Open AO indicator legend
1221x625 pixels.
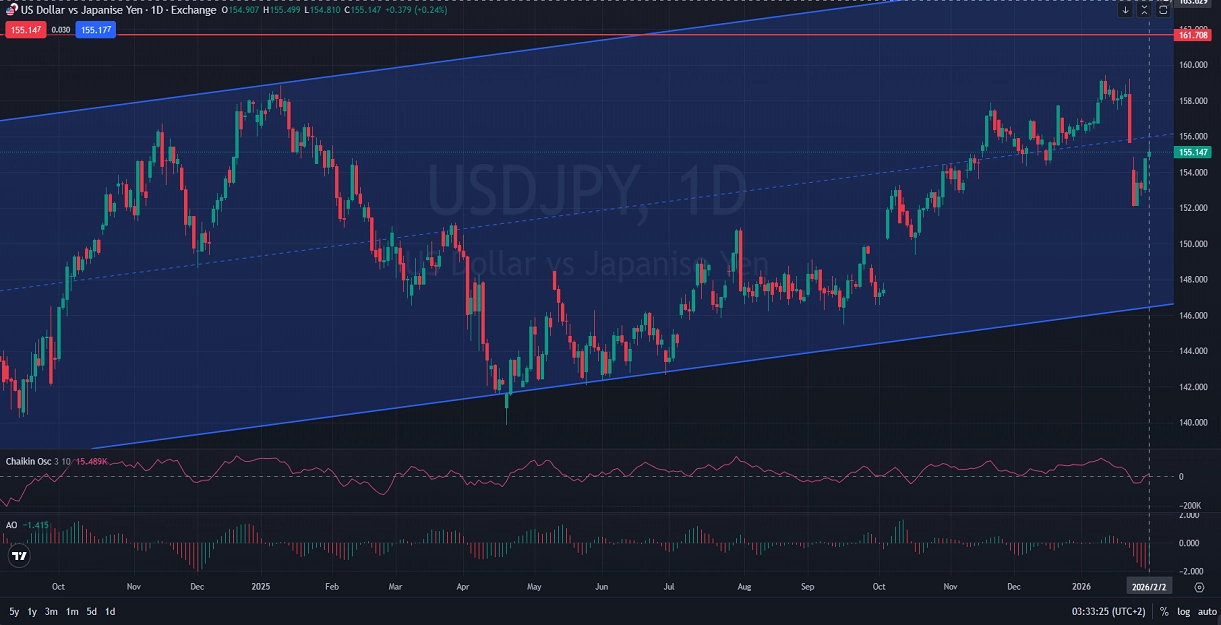(x=11, y=525)
